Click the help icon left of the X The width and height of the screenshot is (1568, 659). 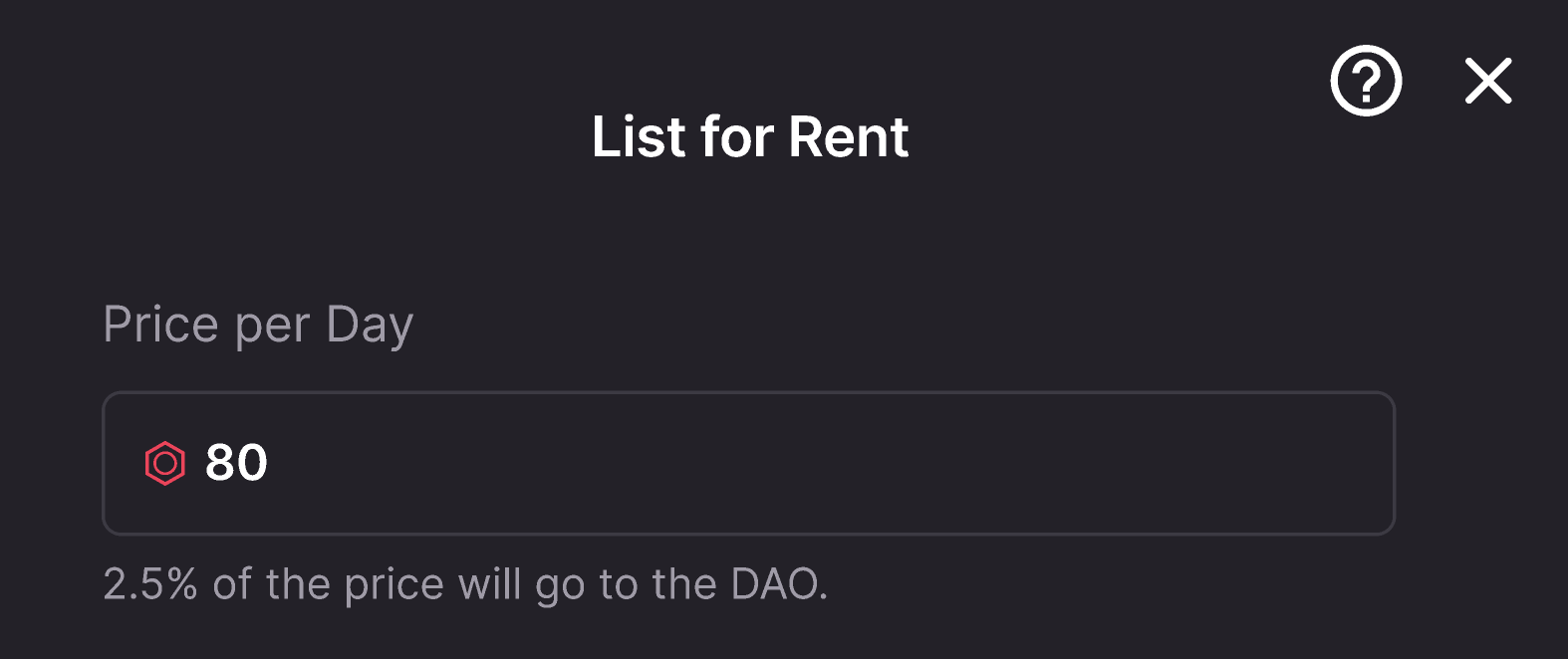coord(1366,81)
